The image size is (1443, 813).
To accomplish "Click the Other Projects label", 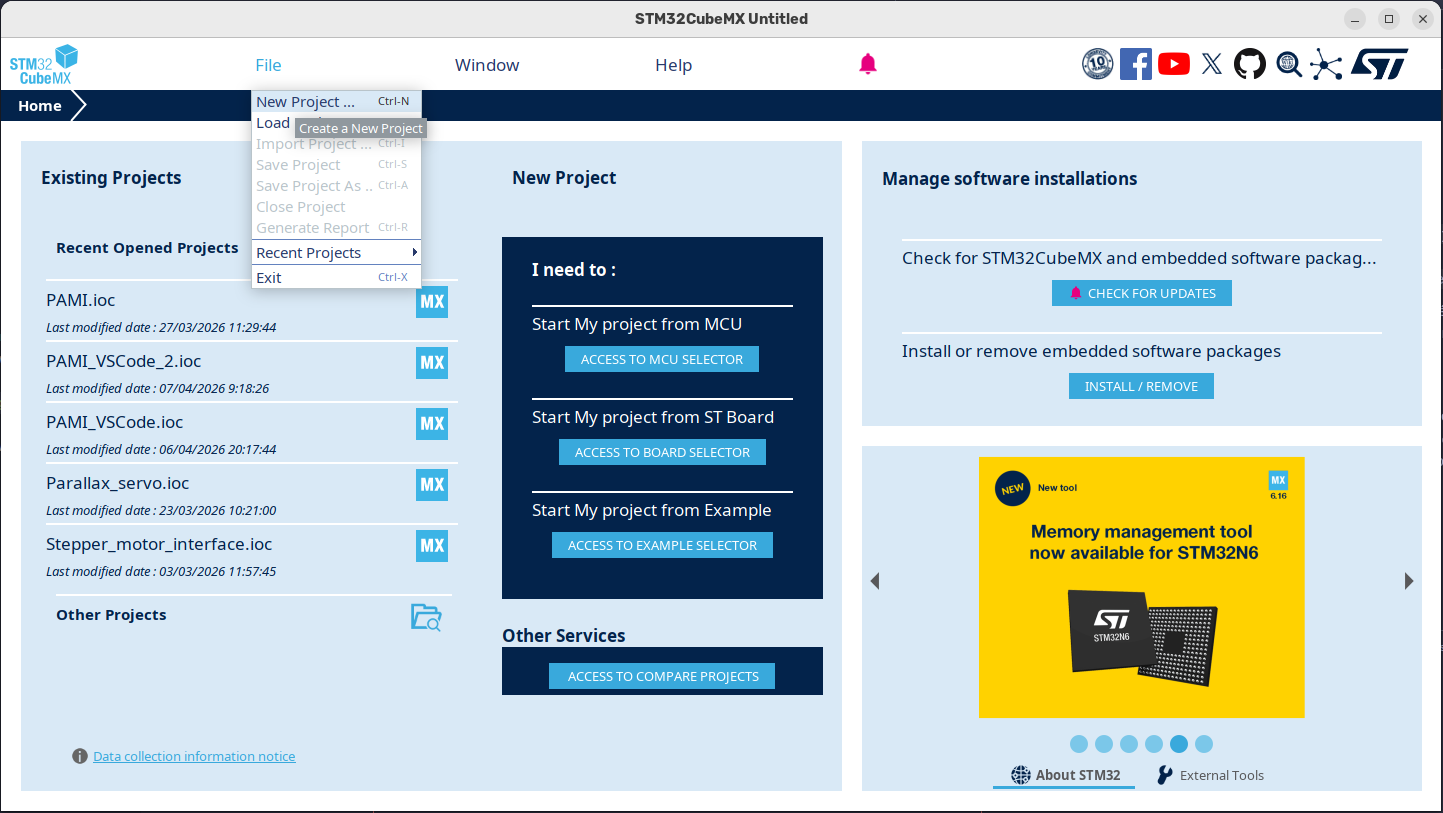I will pyautogui.click(x=111, y=615).
